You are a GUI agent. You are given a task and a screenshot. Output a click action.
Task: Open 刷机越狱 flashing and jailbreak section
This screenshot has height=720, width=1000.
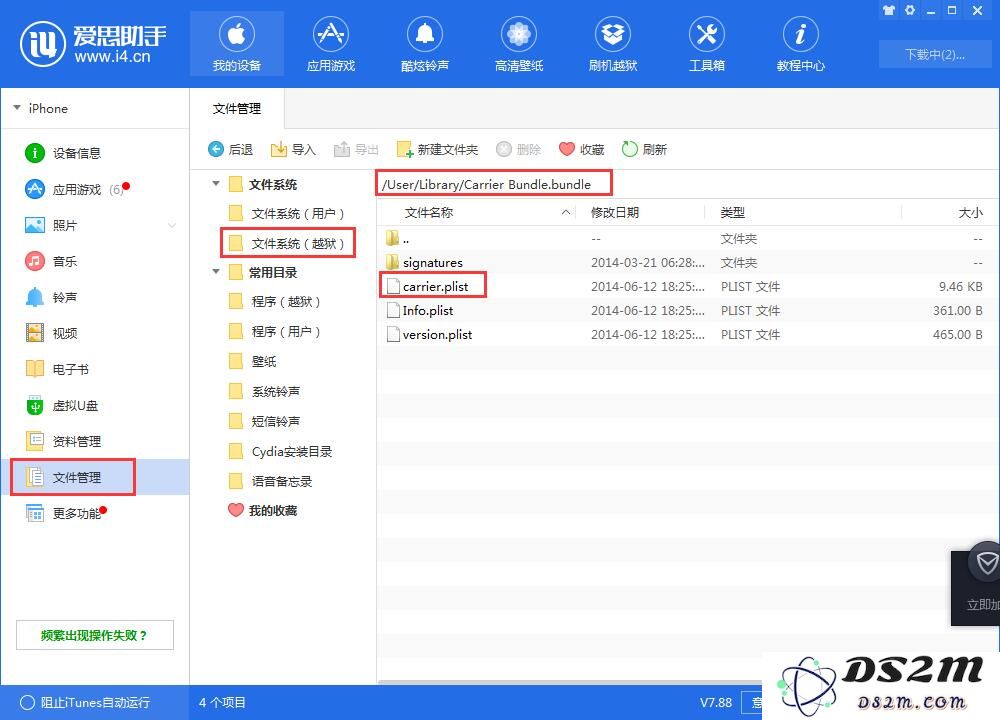(x=613, y=43)
